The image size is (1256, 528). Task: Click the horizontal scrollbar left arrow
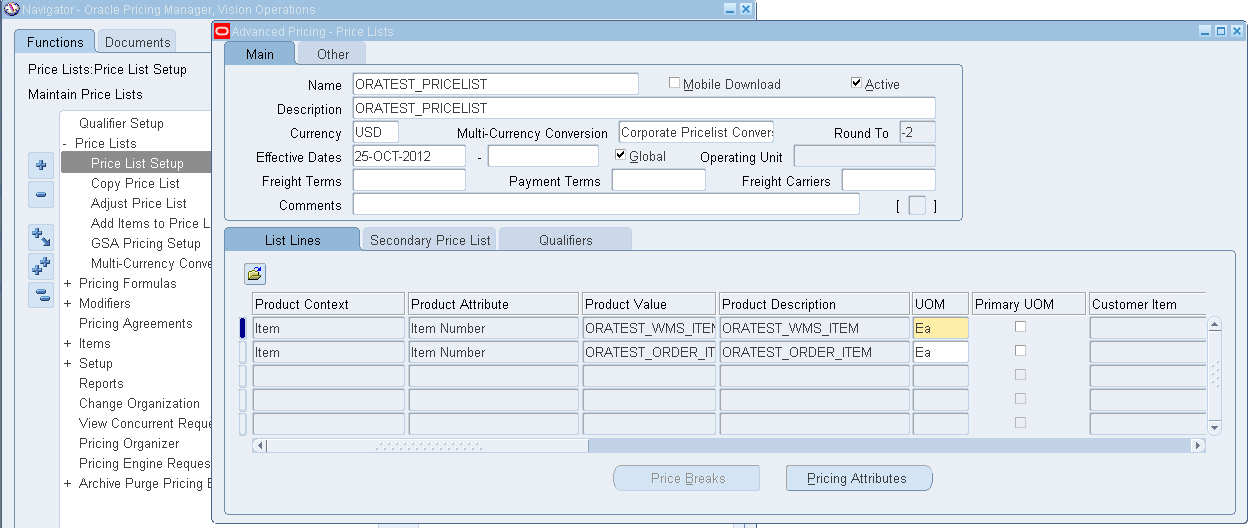pos(260,446)
